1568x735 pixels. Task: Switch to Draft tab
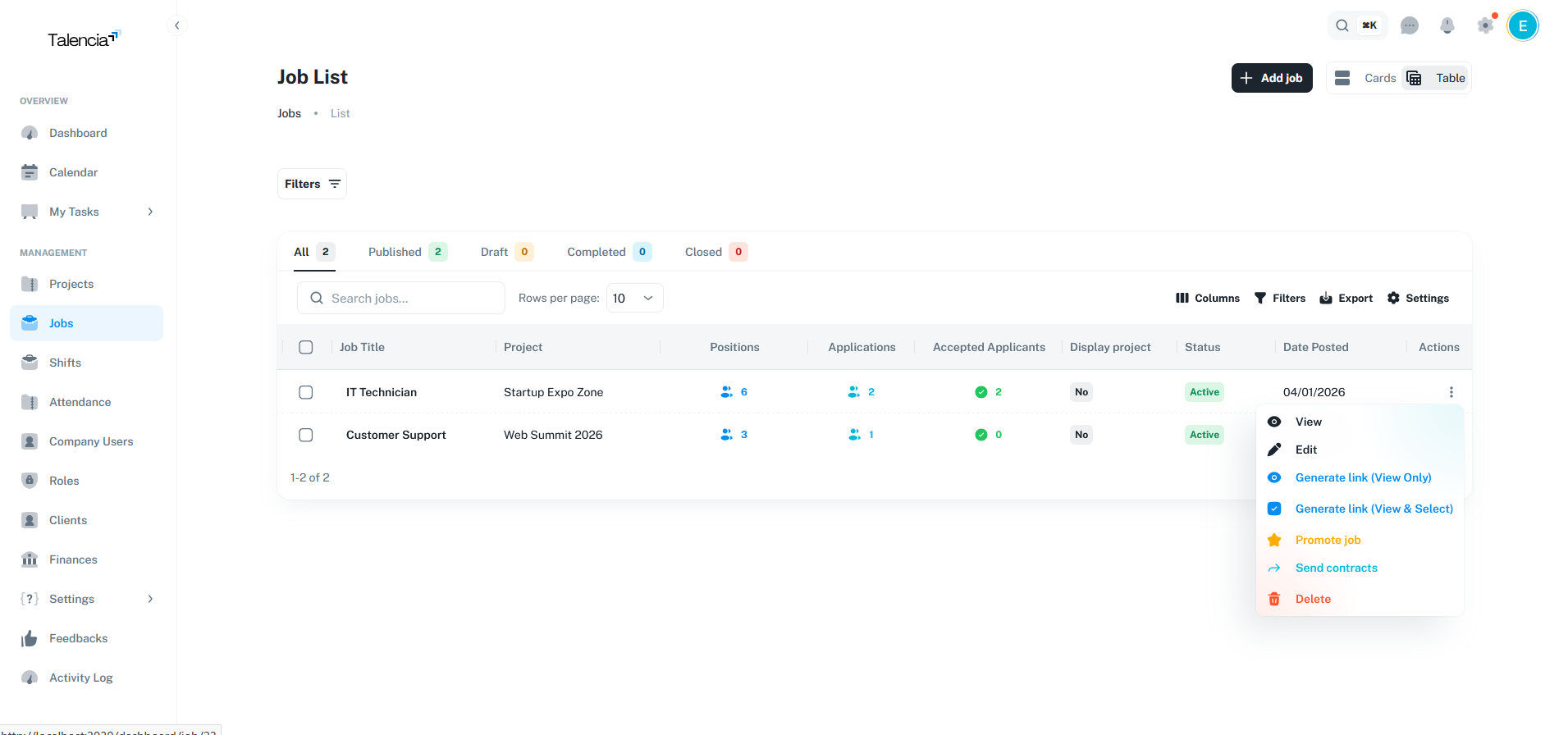(x=507, y=252)
